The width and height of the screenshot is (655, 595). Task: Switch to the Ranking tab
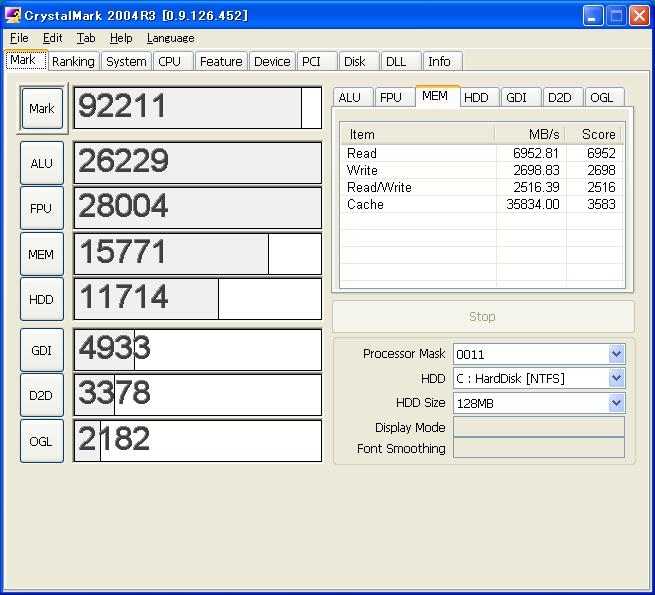73,61
